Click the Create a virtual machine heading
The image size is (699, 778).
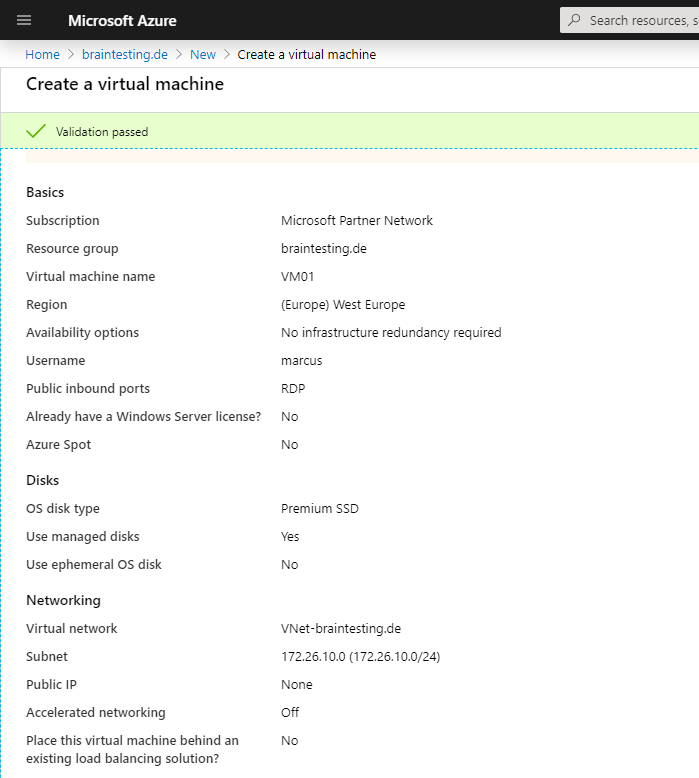(x=125, y=84)
